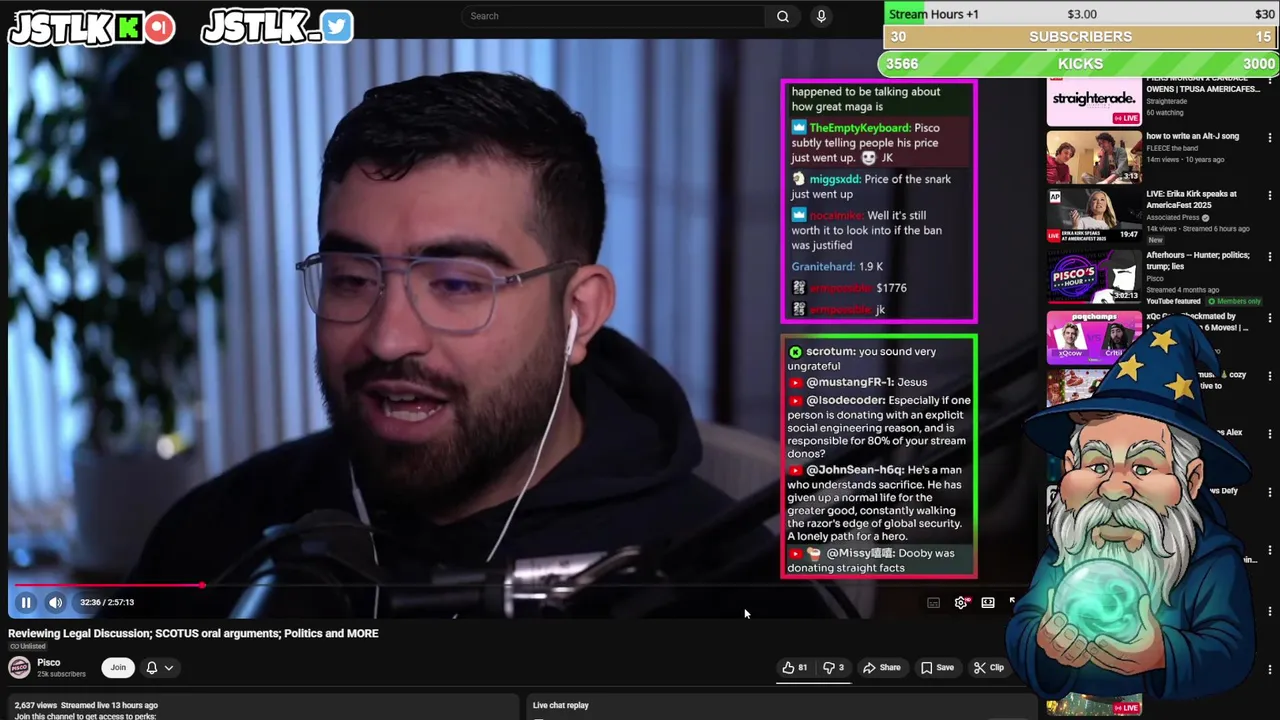
Task: Open the Pisco channel avatar
Action: (x=19, y=667)
